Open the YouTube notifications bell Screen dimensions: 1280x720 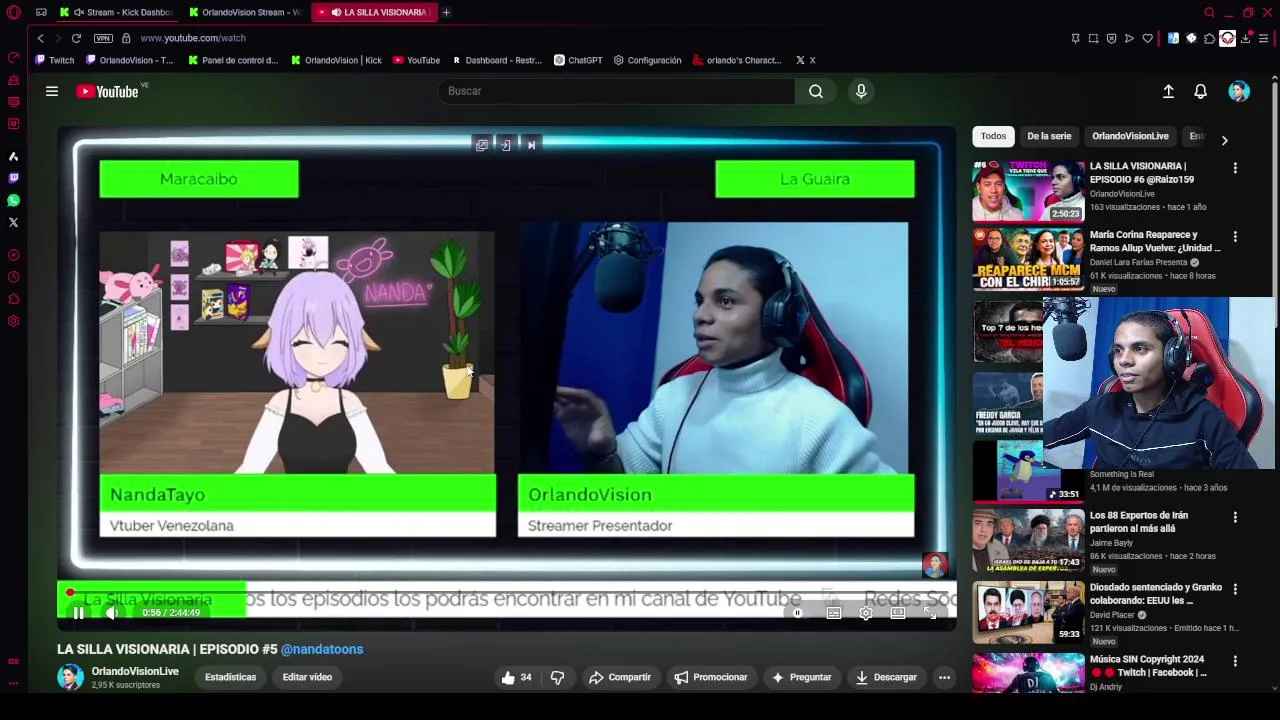pos(1200,91)
